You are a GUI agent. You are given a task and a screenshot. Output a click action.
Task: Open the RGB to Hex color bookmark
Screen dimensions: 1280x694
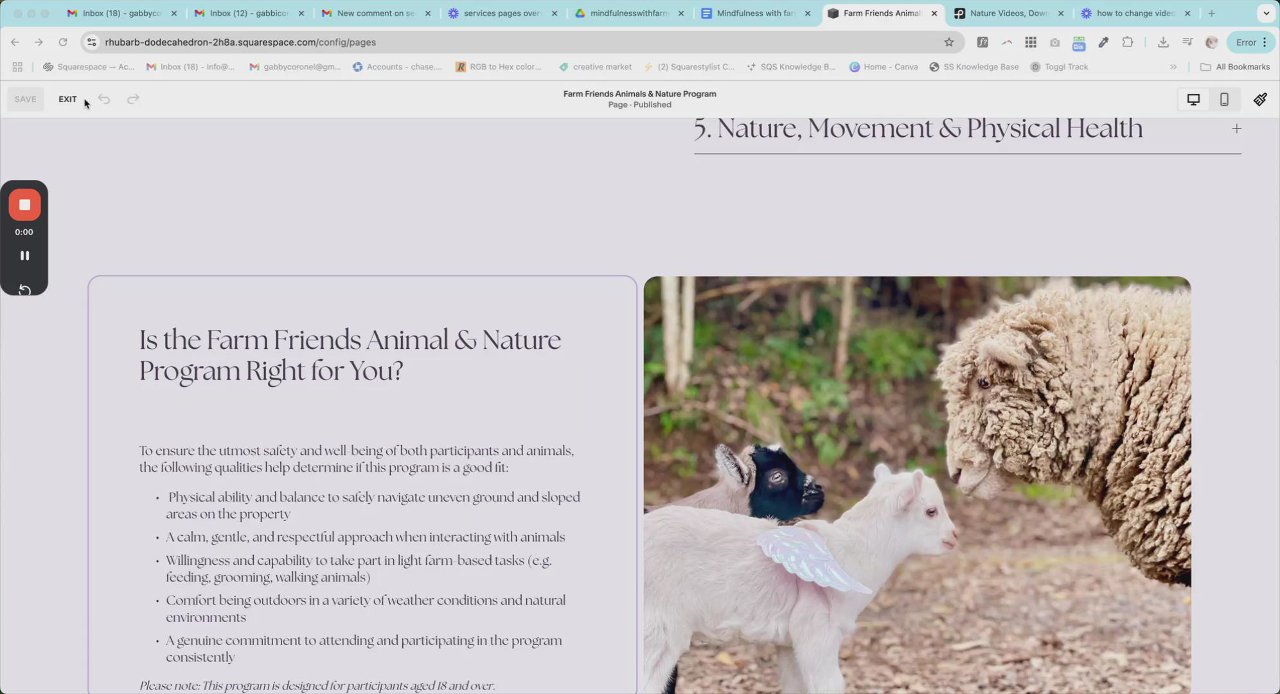pos(498,67)
